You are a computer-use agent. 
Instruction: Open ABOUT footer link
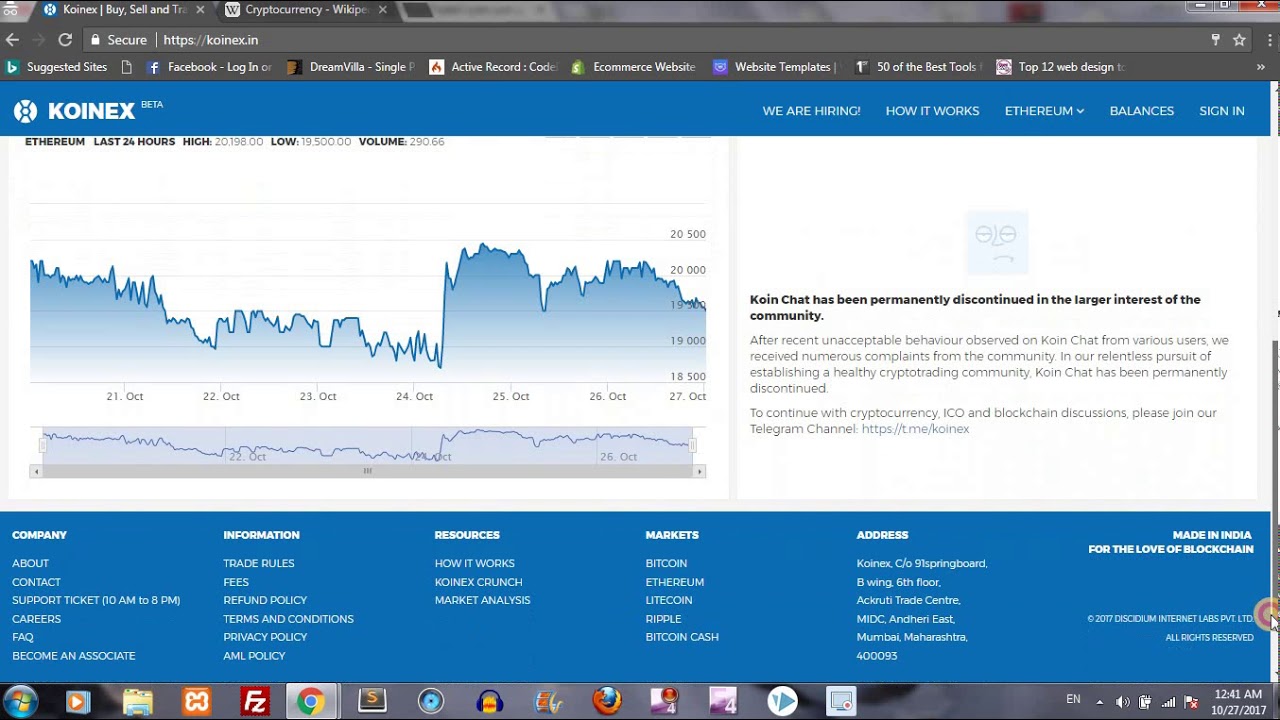[x=30, y=563]
